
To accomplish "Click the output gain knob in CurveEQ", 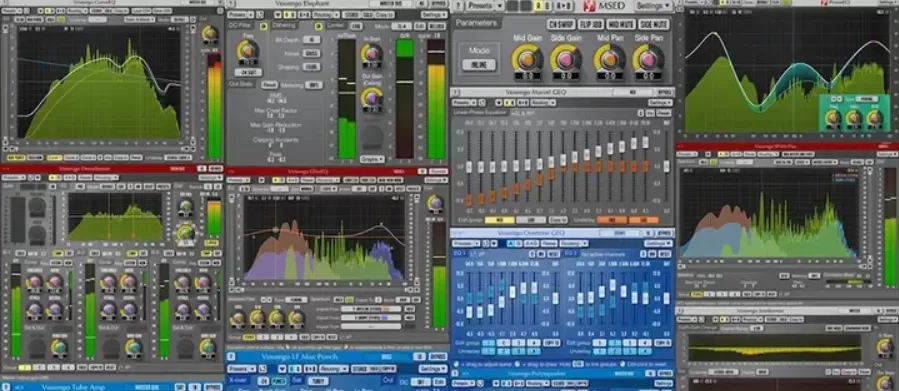I will tap(210, 33).
